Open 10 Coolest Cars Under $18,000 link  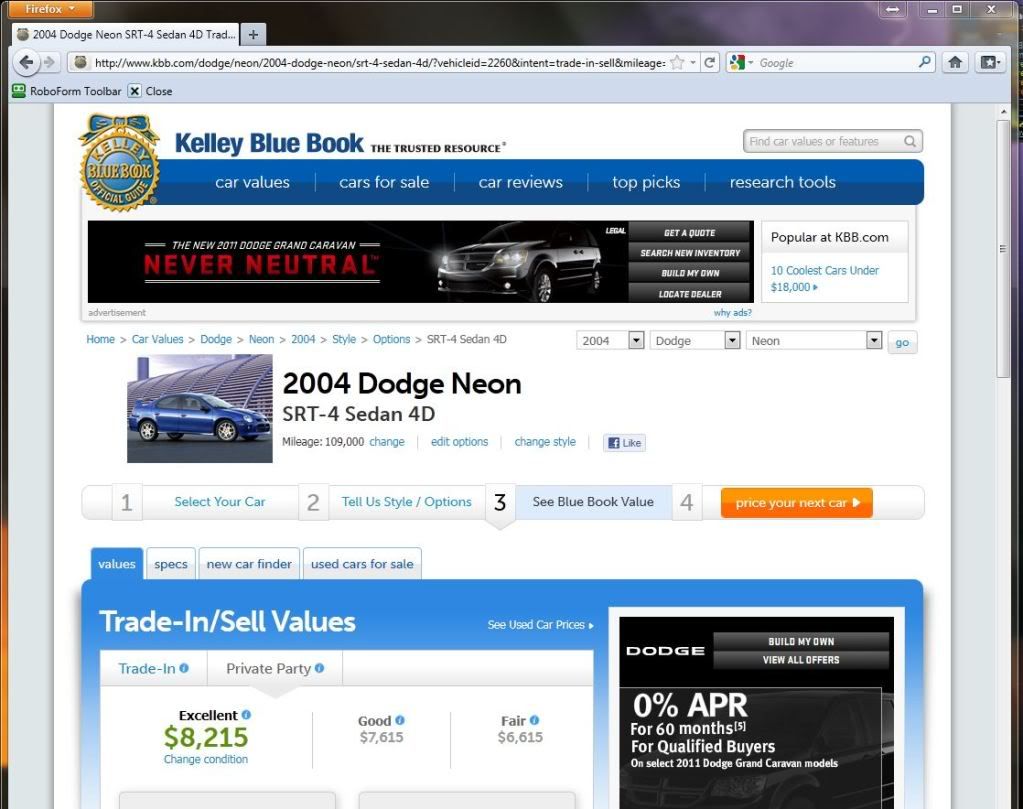pos(825,279)
